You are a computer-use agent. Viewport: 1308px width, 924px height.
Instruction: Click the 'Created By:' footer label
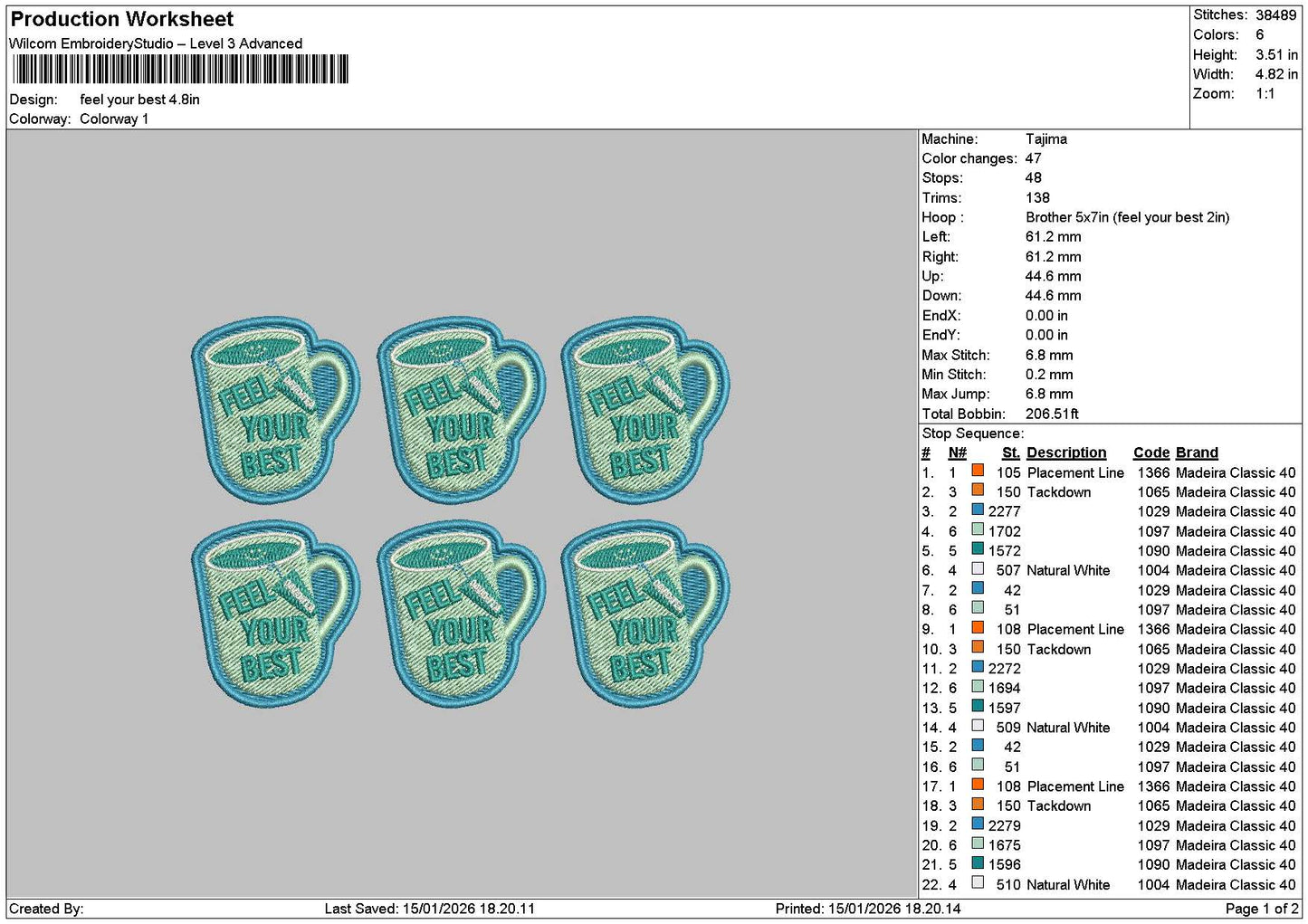[46, 909]
